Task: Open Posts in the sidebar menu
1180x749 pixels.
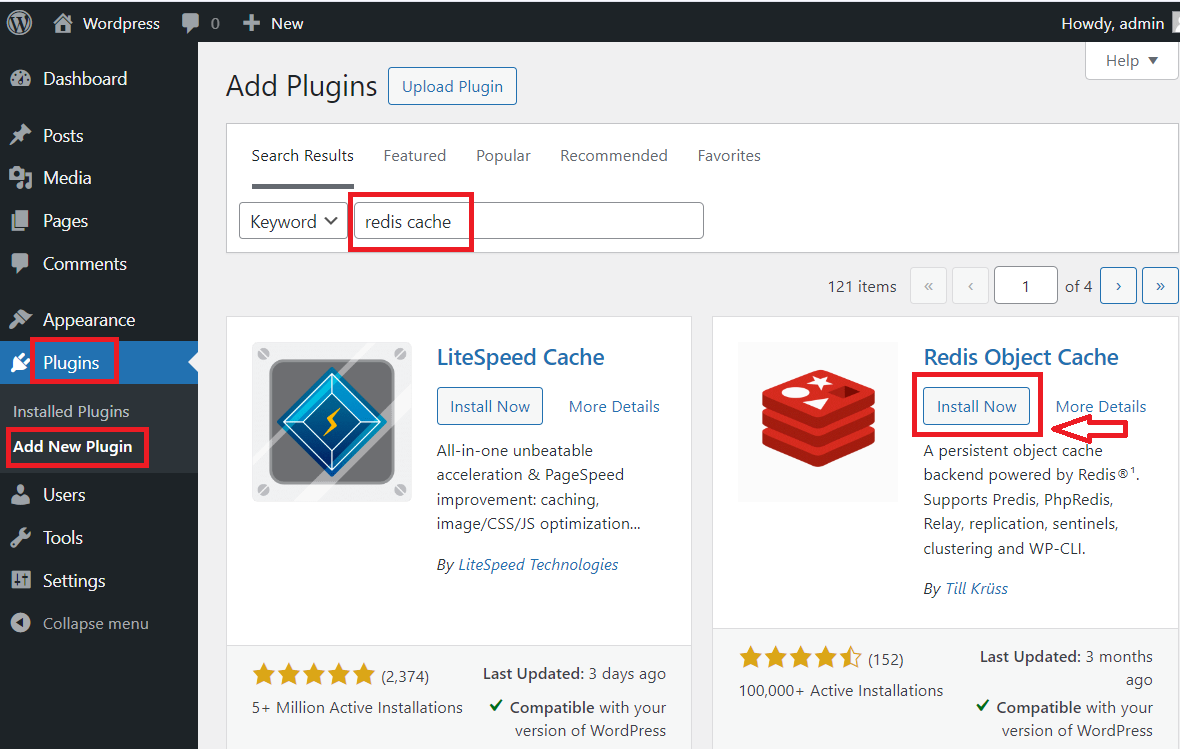Action: pos(63,136)
